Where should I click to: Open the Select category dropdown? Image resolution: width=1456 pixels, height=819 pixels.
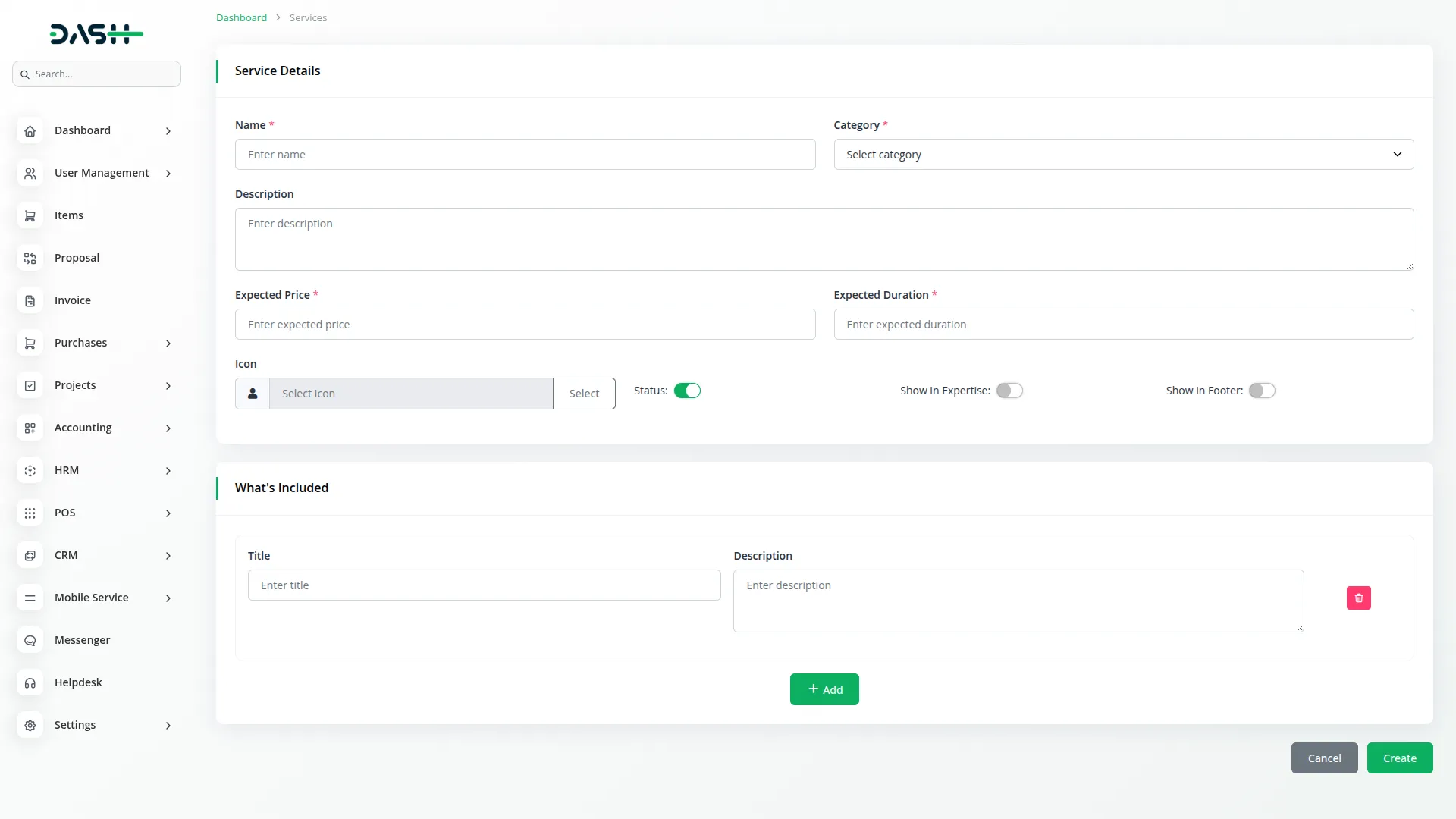pos(1123,154)
